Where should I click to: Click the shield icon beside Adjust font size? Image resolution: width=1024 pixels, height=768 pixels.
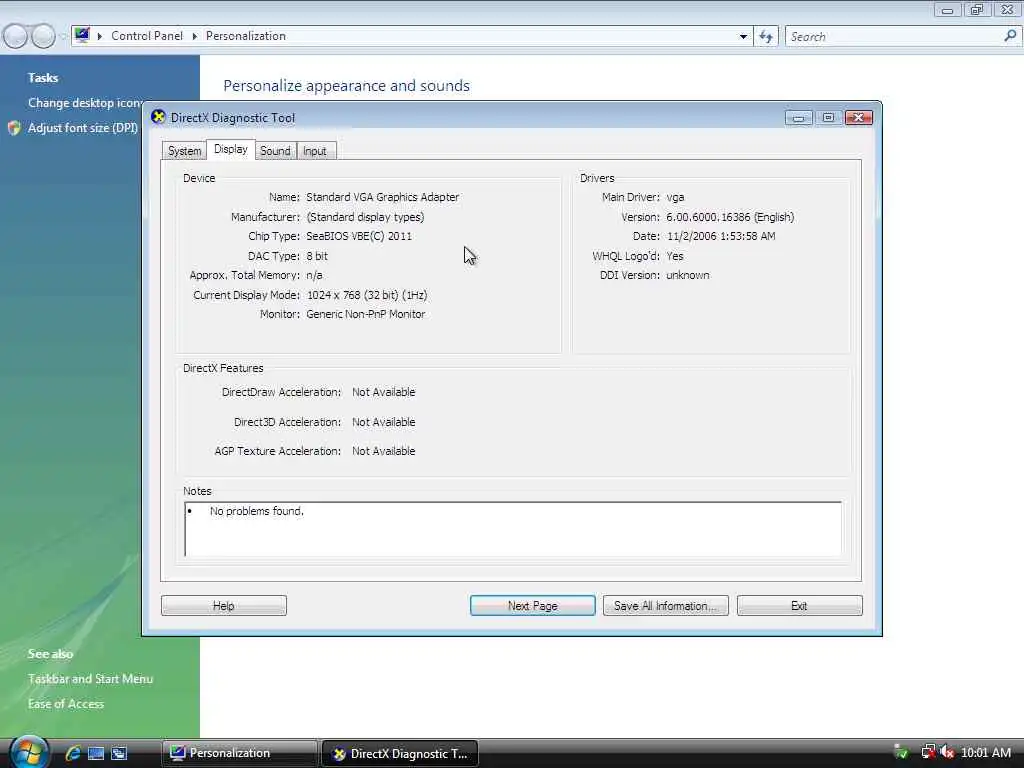(x=14, y=128)
